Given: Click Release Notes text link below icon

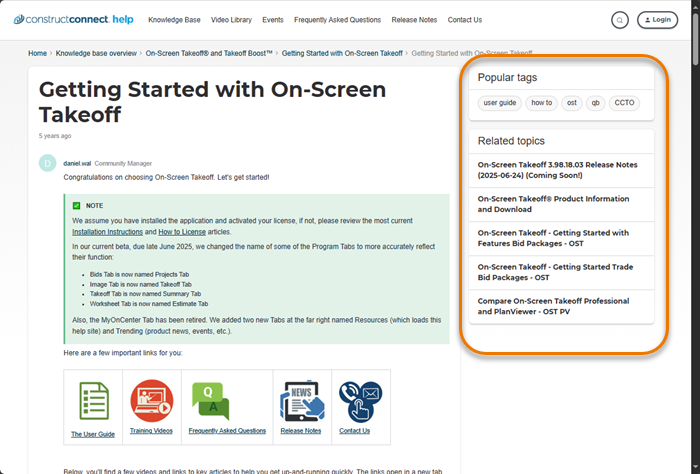Looking at the screenshot, I should (x=301, y=431).
